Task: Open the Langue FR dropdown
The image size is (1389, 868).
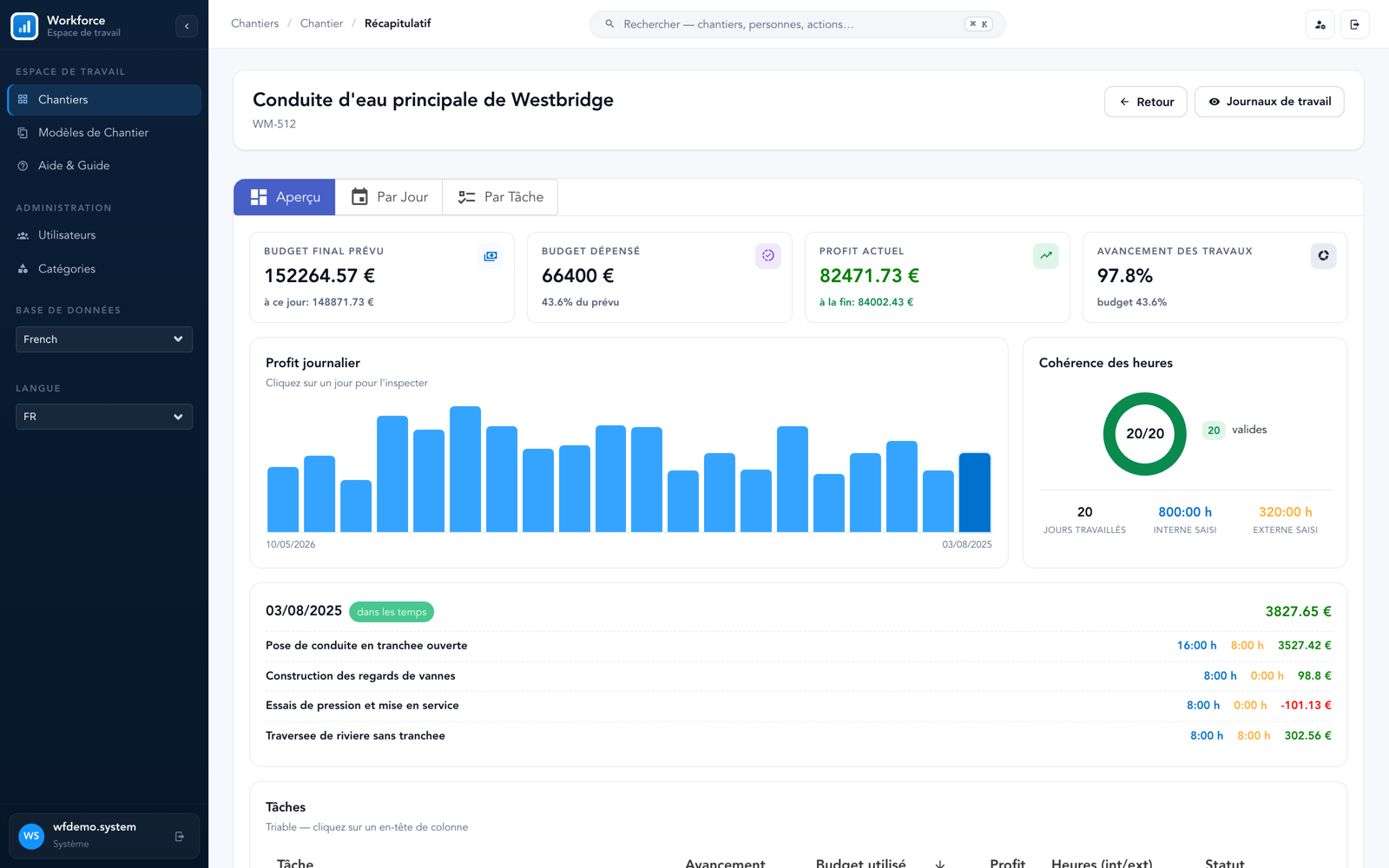Action: point(104,417)
